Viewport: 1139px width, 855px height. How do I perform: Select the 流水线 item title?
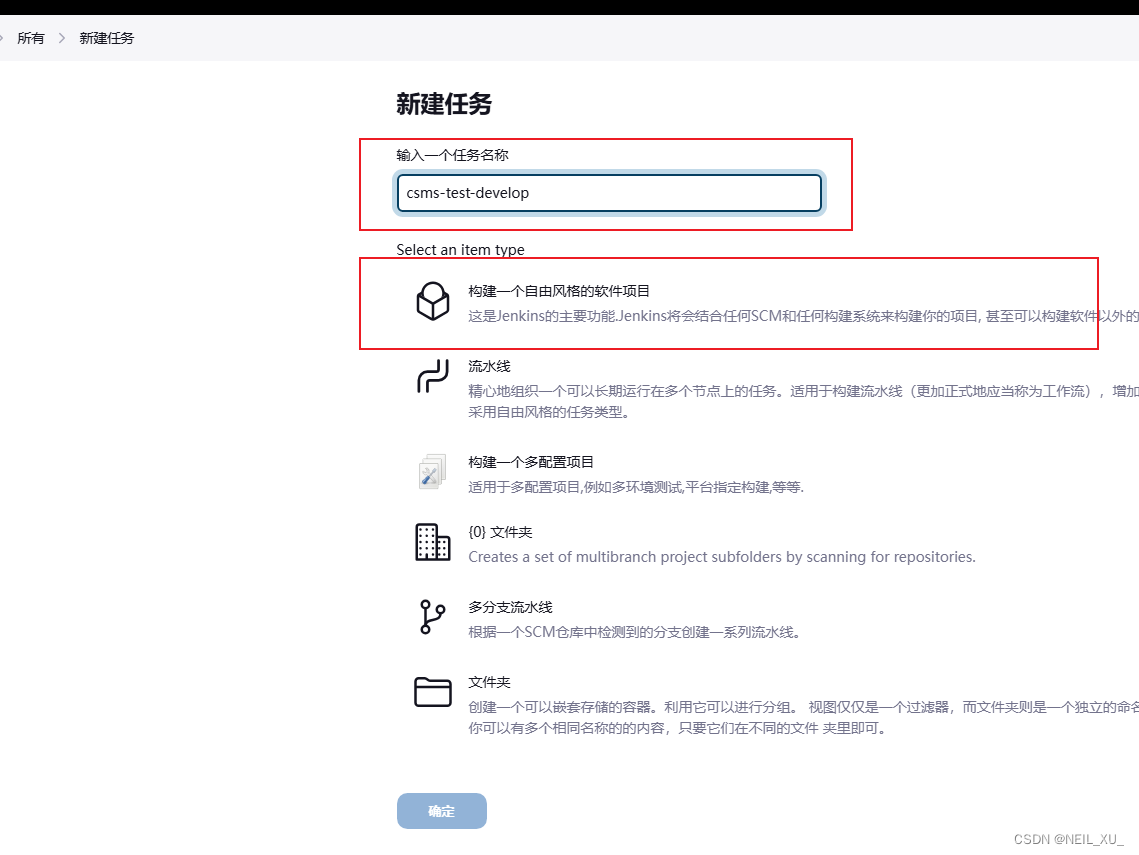[x=489, y=366]
